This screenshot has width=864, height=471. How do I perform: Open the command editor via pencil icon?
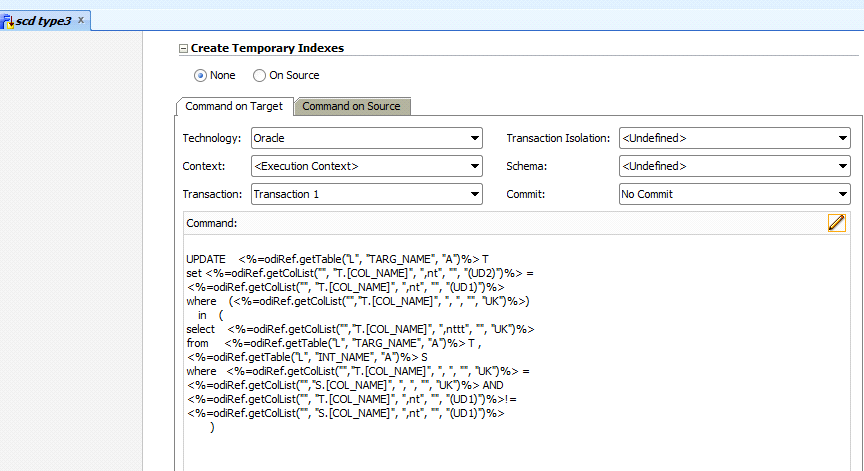click(836, 223)
